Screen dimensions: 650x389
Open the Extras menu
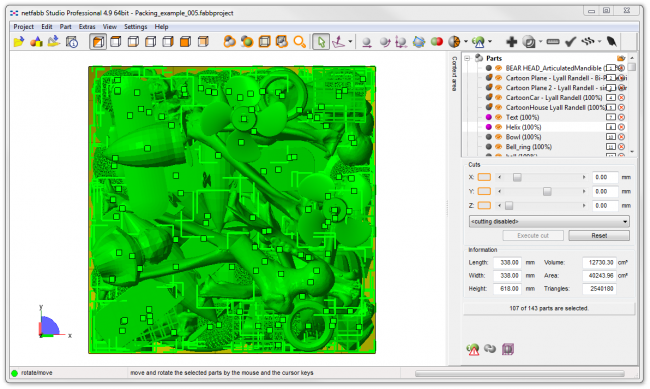pyautogui.click(x=87, y=27)
